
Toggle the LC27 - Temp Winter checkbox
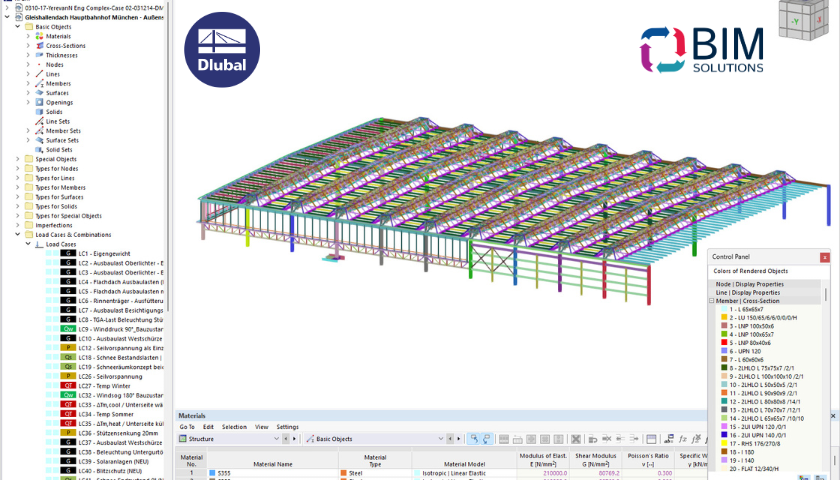pos(49,386)
